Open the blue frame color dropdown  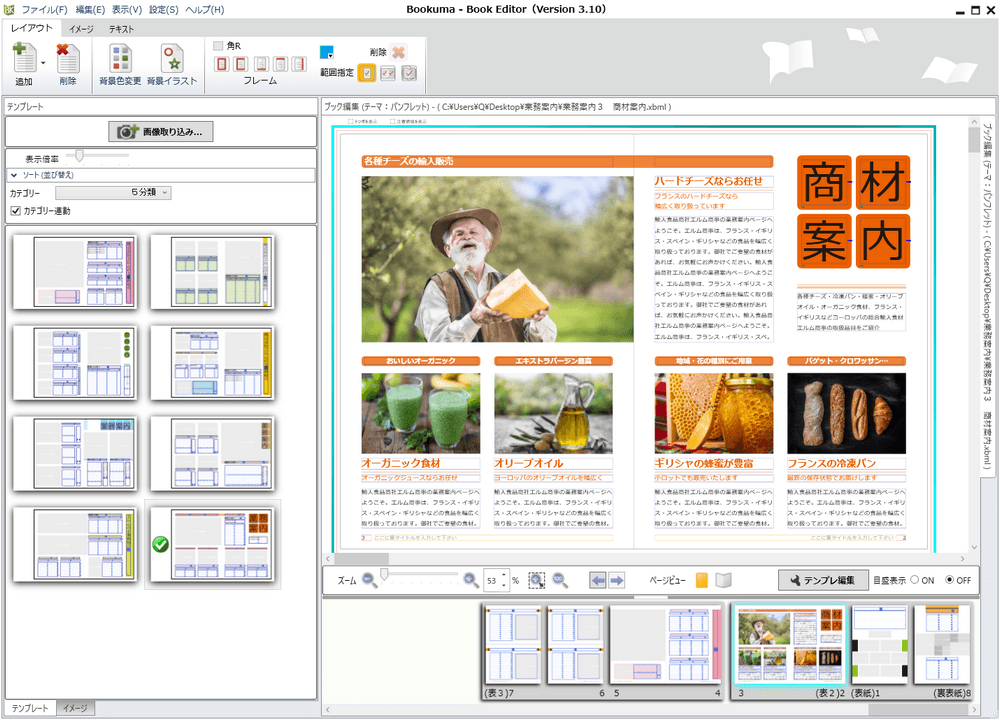click(x=327, y=52)
